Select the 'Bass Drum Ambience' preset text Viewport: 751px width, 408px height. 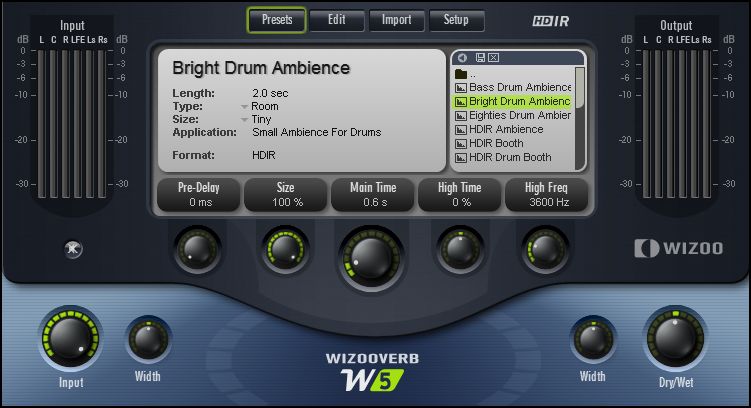coord(520,88)
